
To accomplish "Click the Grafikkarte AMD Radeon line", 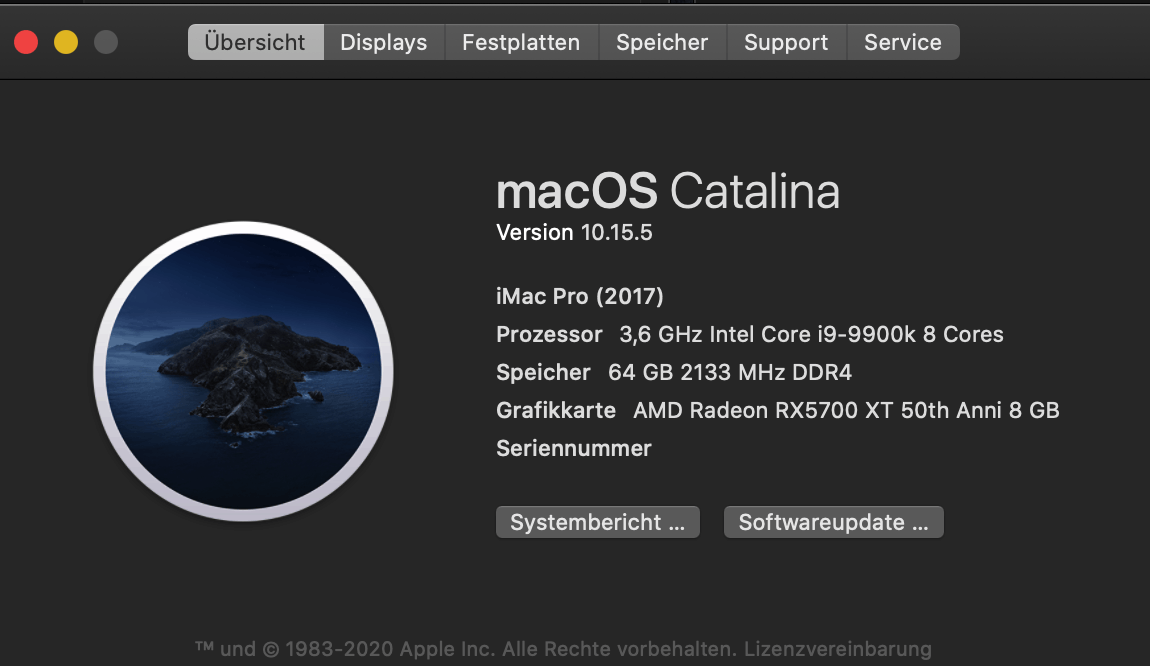I will click(x=777, y=410).
